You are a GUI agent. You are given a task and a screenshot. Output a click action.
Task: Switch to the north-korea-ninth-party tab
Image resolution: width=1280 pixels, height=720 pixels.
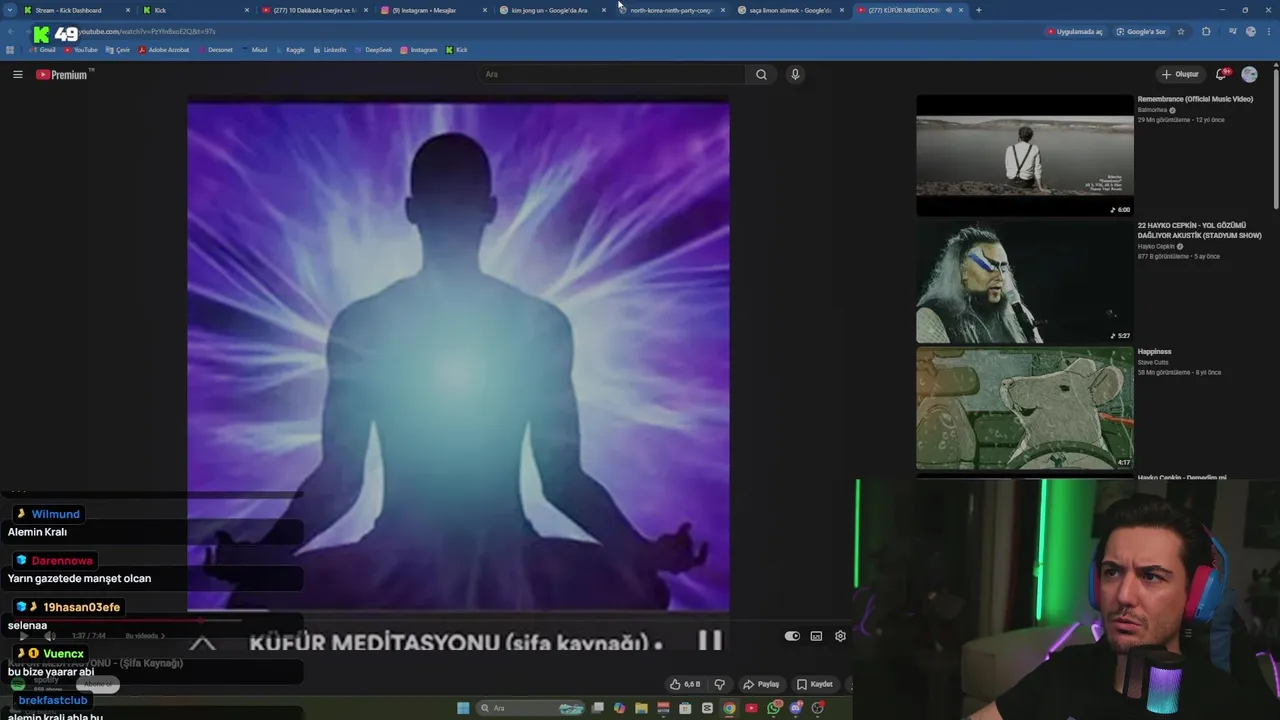point(671,10)
